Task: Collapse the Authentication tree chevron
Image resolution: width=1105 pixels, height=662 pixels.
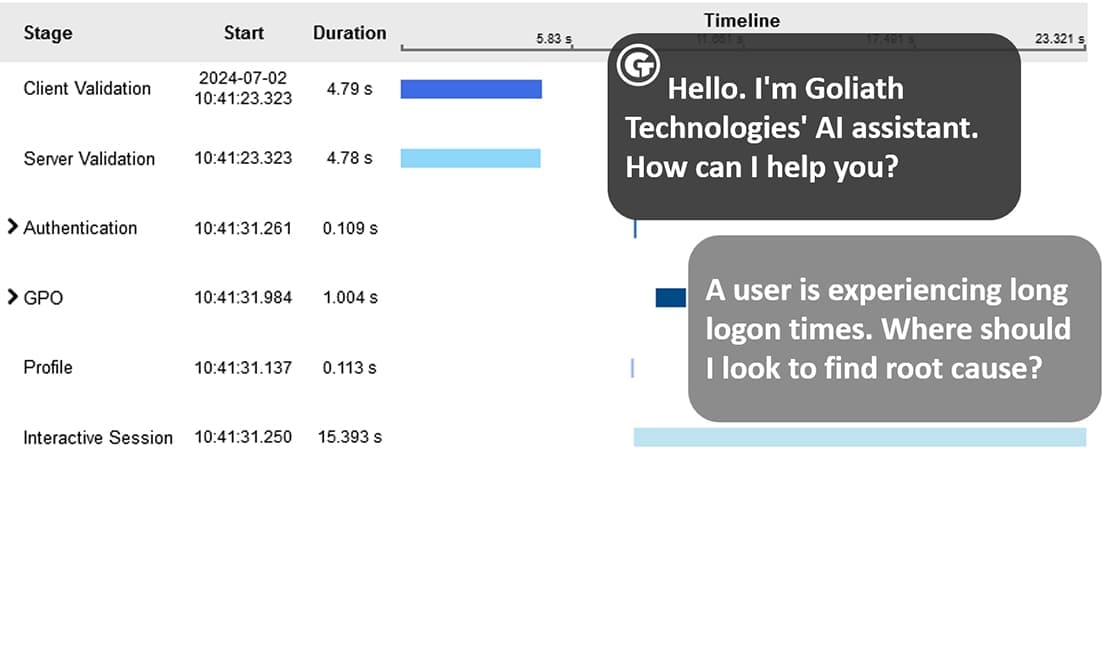Action: click(x=12, y=227)
